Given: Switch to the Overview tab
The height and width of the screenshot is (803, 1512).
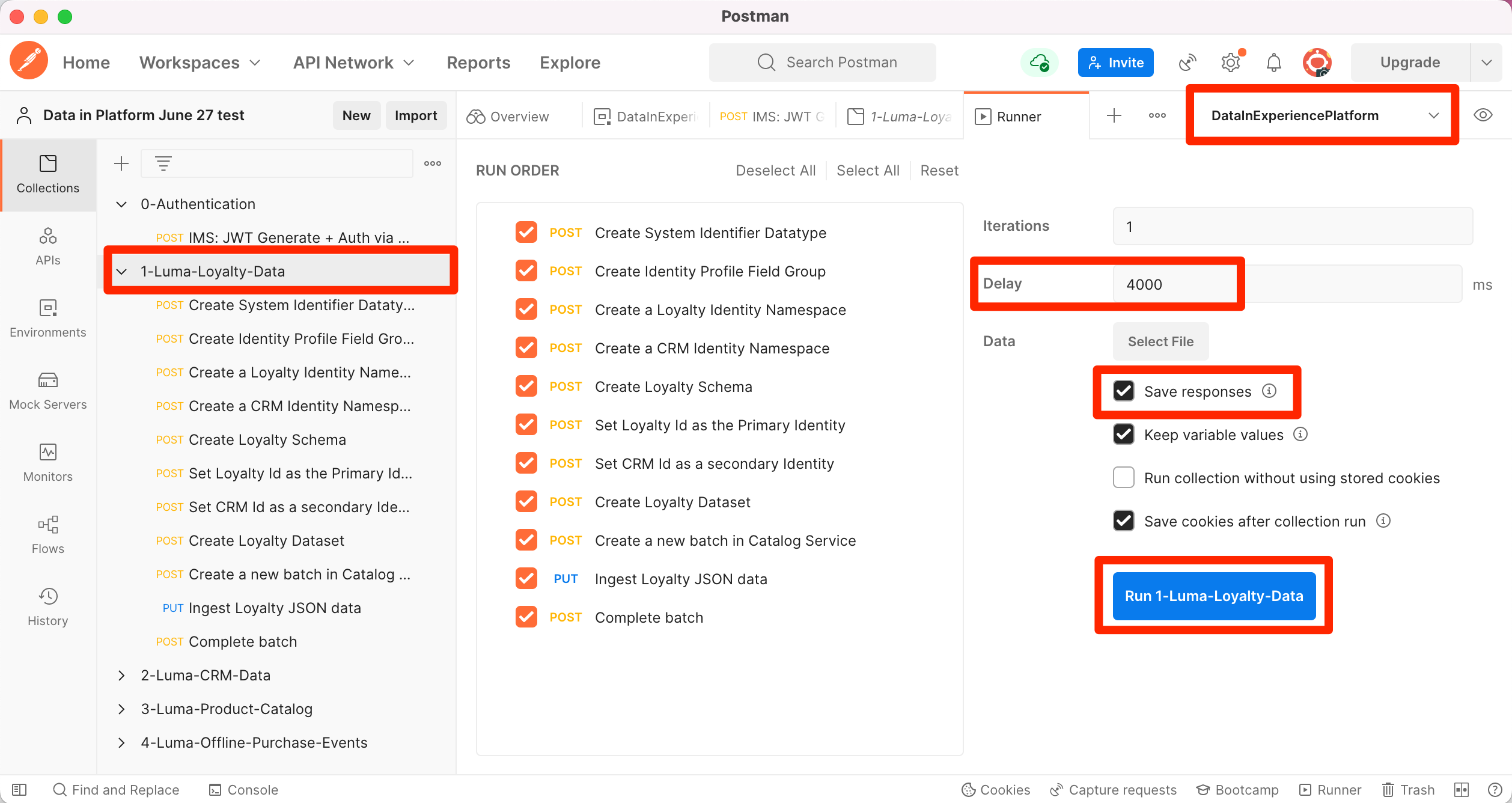Looking at the screenshot, I should (508, 117).
